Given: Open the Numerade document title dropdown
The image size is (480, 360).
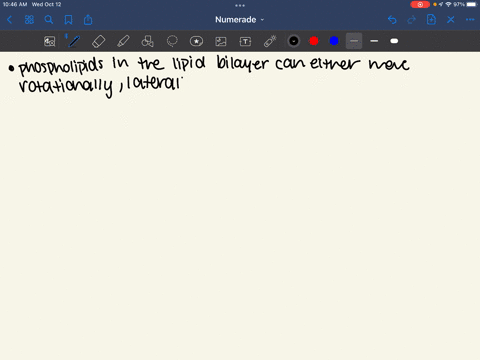Looking at the screenshot, I should point(240,20).
